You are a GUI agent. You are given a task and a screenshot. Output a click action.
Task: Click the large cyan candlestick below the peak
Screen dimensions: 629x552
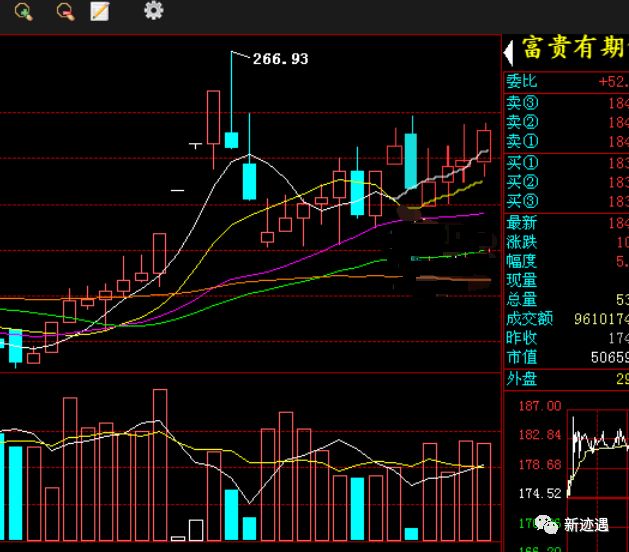250,181
